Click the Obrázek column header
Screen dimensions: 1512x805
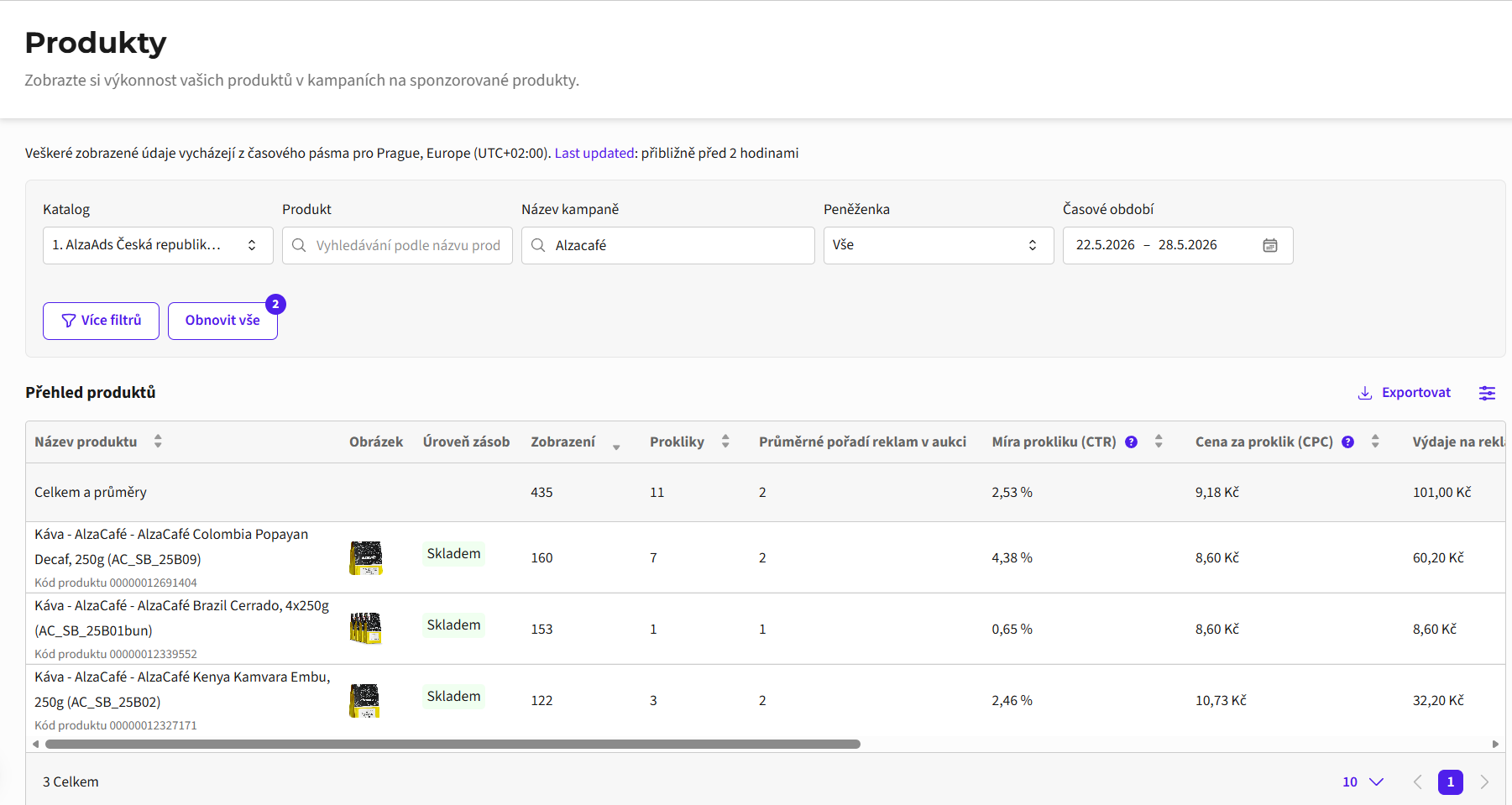[x=376, y=442]
